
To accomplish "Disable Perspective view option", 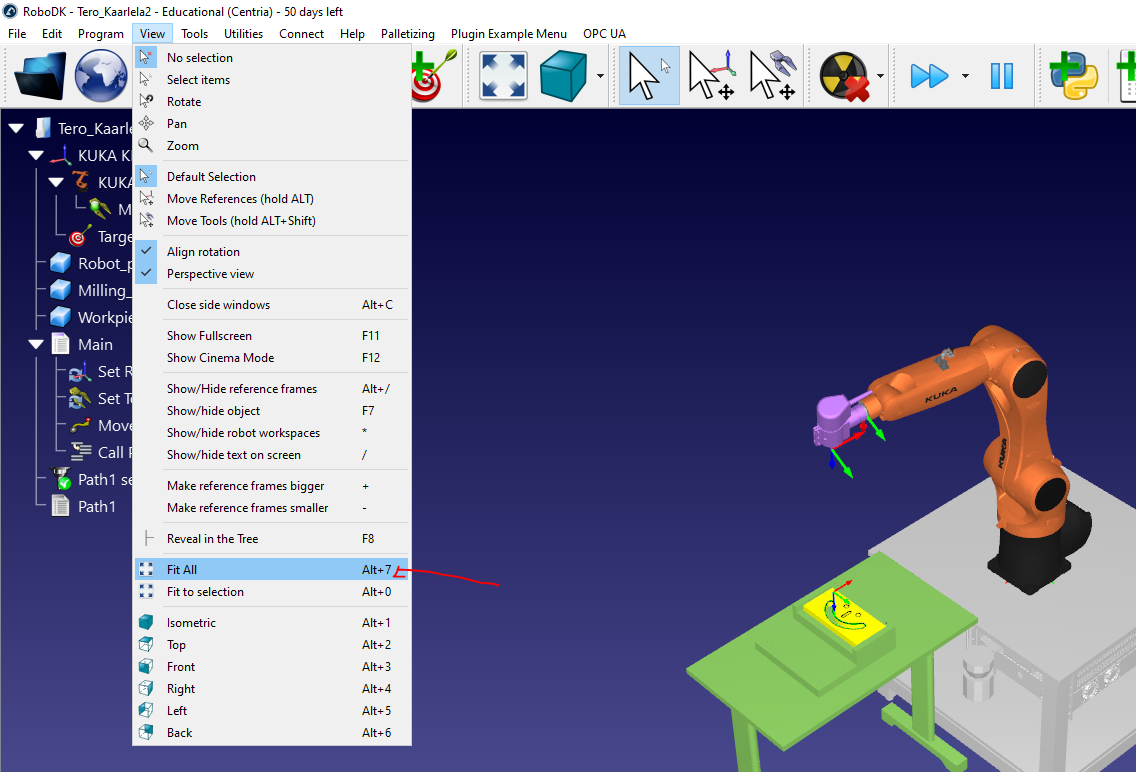I will click(210, 274).
